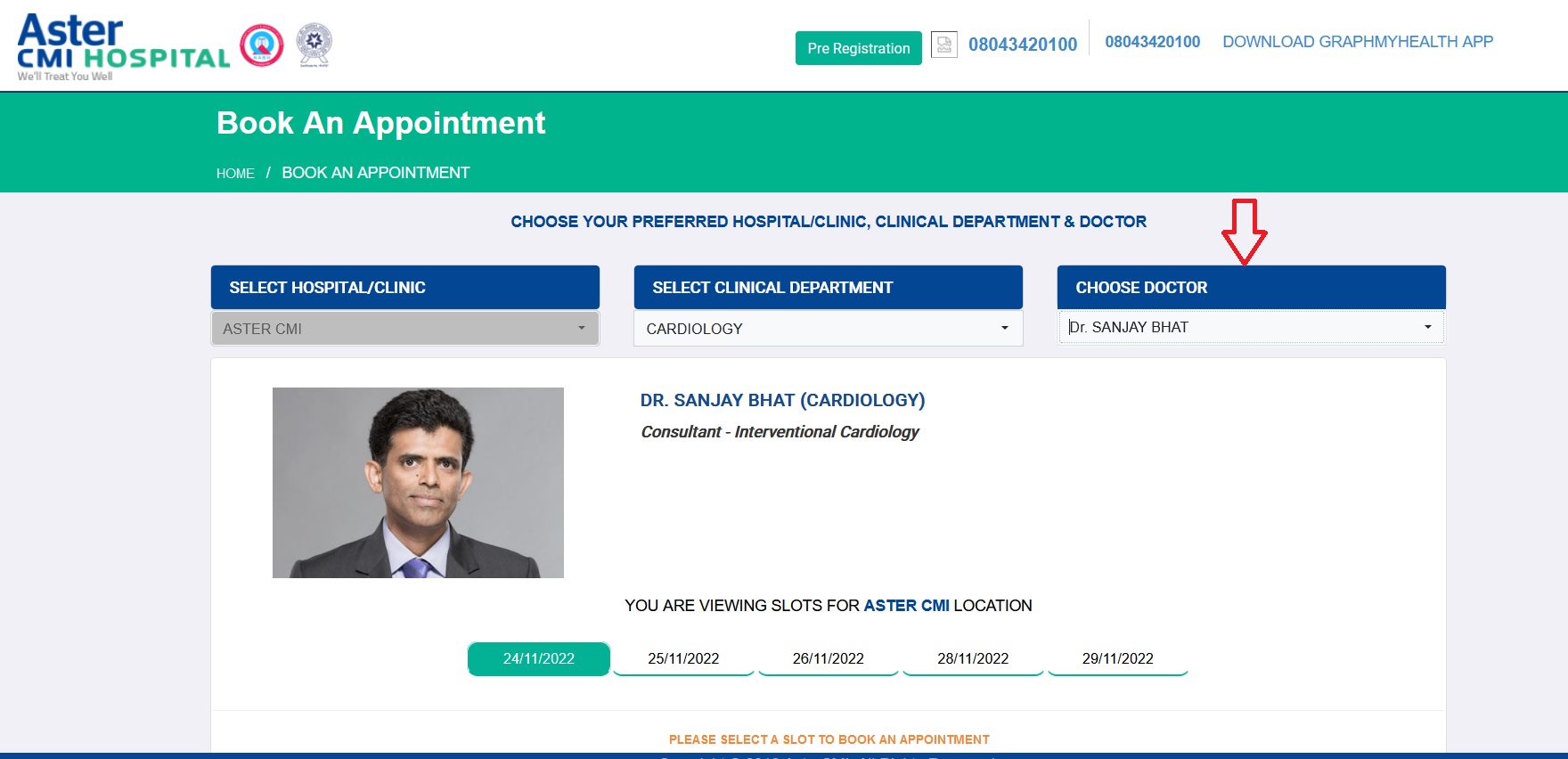Click the round NABH accreditation badge

click(262, 45)
